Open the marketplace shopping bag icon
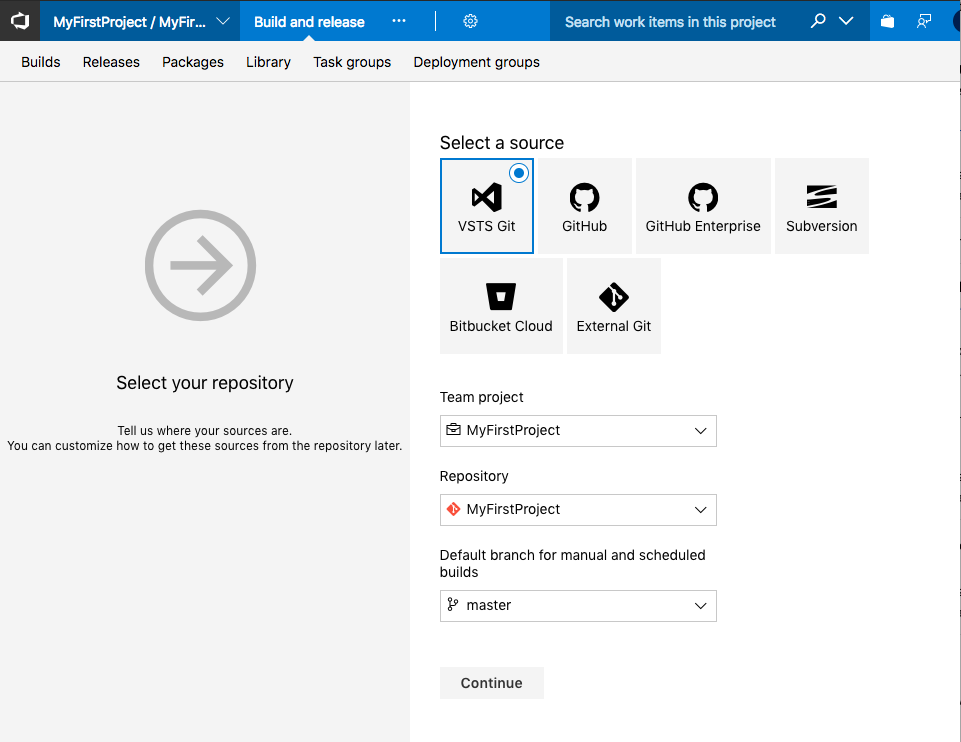Screen dimensions: 961x742 [887, 21]
